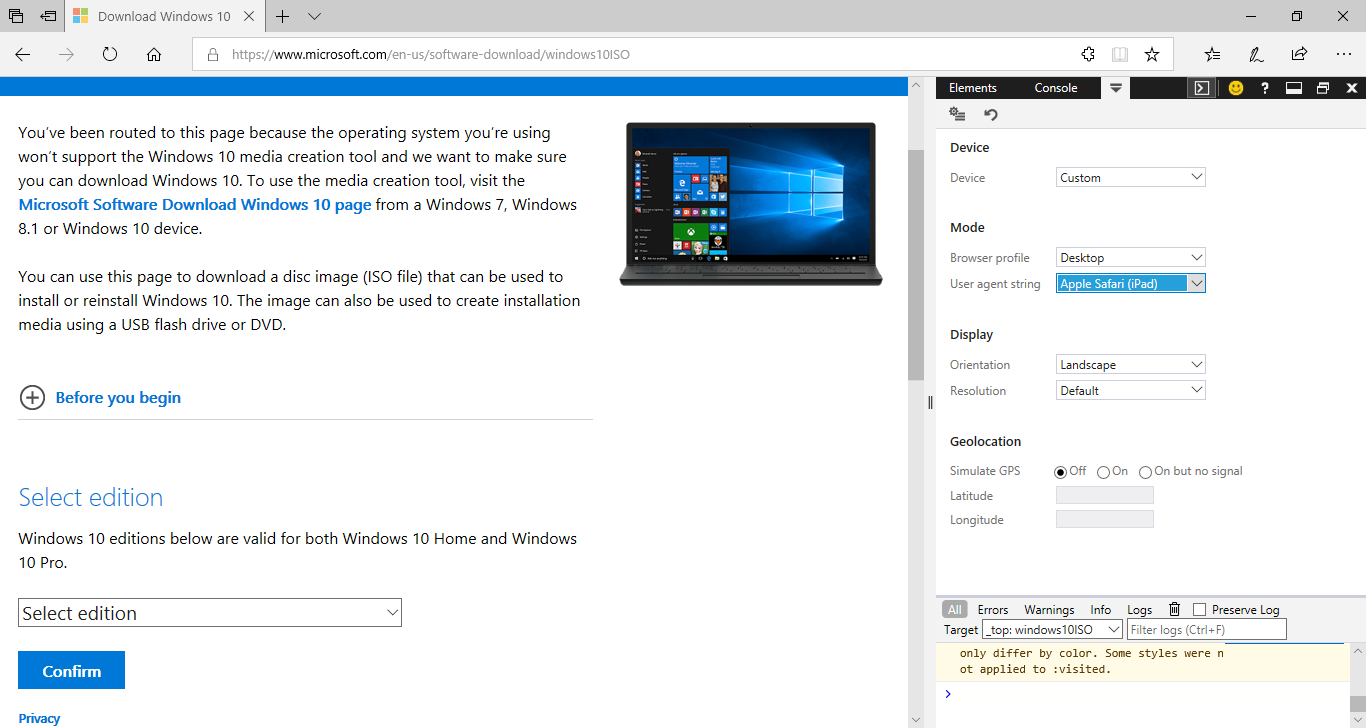Toggle the console drawer icon
1366x728 pixels.
click(x=1202, y=88)
